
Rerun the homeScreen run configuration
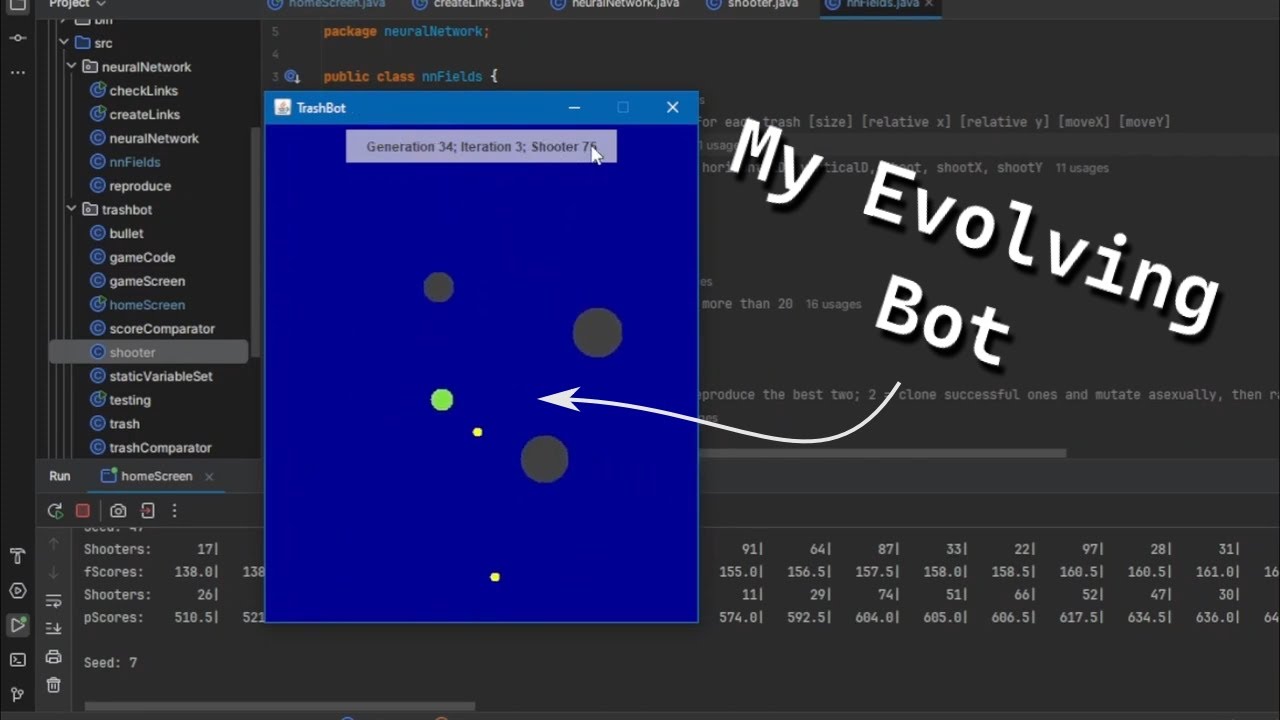(55, 511)
